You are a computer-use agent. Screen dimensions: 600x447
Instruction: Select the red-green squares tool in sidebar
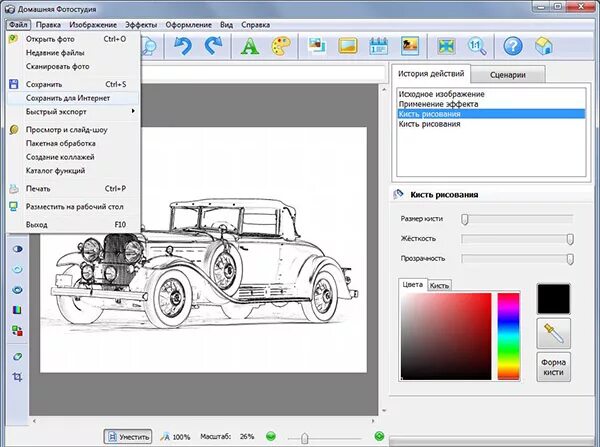click(x=17, y=330)
